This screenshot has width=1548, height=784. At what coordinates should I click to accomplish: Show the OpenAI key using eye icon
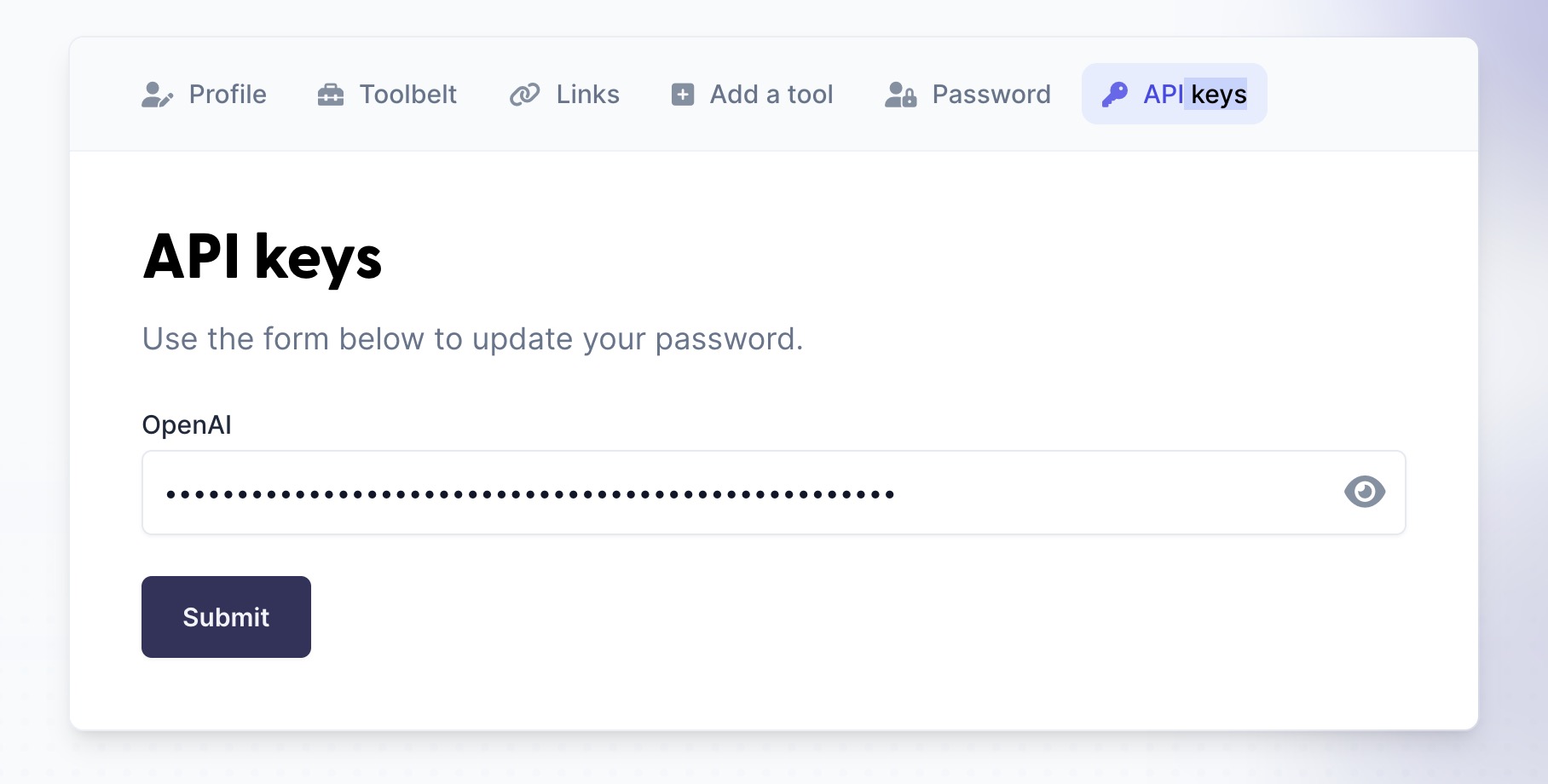pyautogui.click(x=1365, y=492)
